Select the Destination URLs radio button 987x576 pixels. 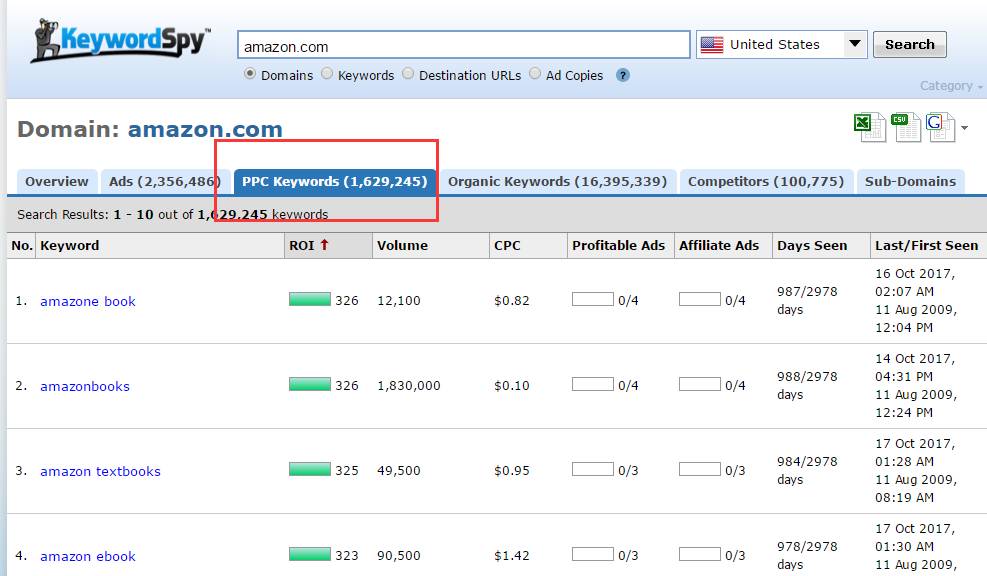(x=408, y=74)
